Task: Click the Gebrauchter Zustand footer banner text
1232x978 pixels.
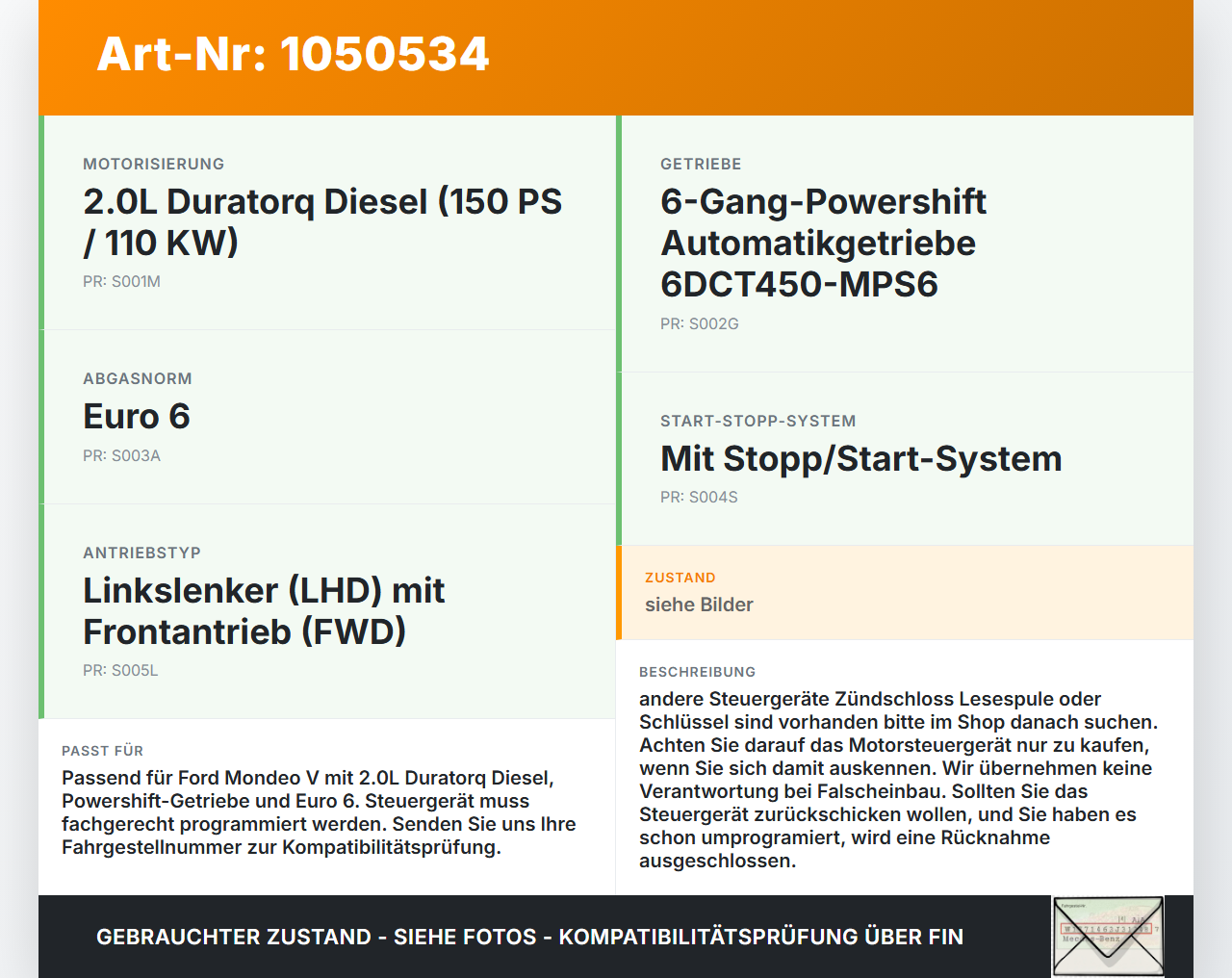Action: click(x=529, y=937)
